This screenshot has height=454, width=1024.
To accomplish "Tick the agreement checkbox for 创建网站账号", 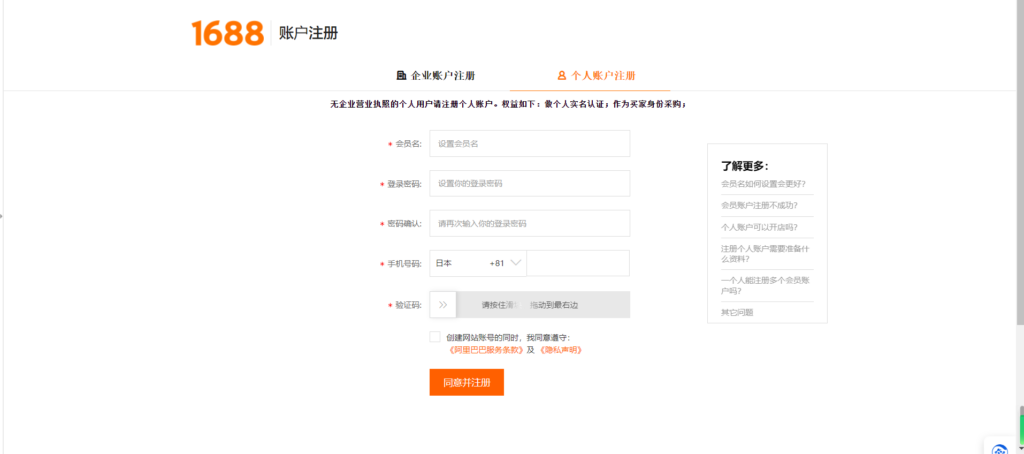I will (435, 336).
